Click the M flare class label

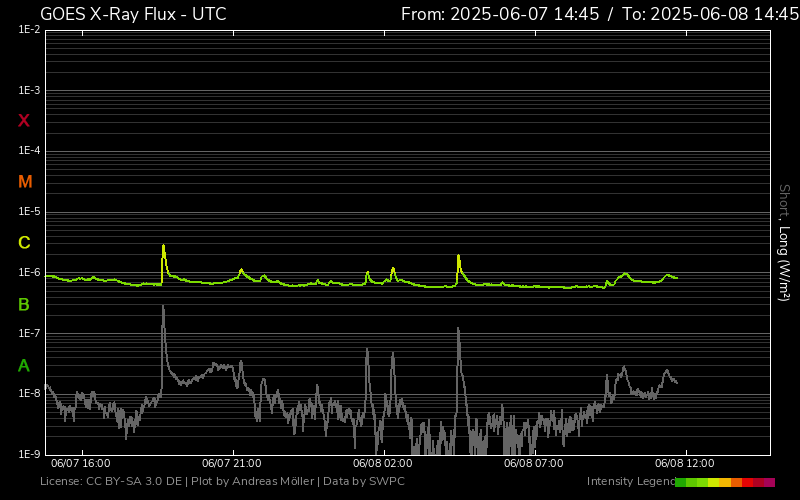(x=25, y=182)
